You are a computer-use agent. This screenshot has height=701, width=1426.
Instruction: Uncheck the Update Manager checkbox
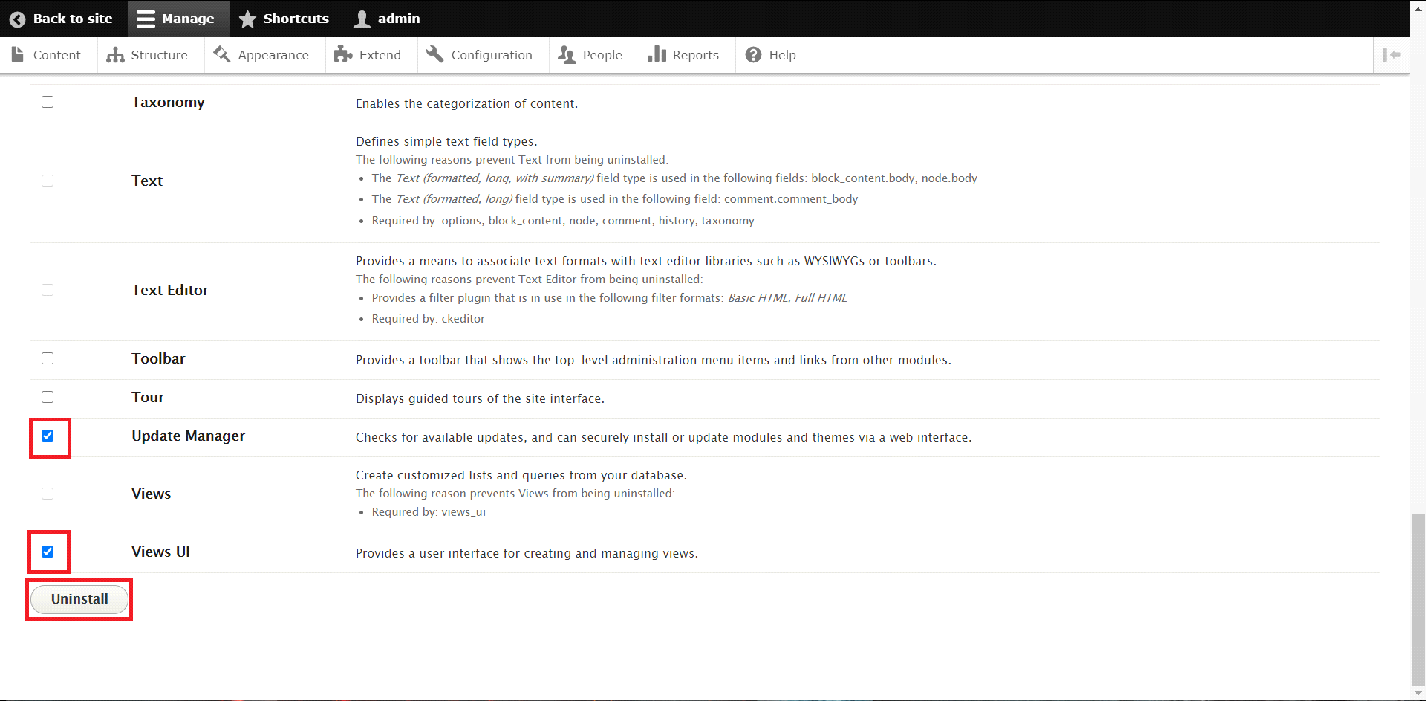[x=47, y=436]
